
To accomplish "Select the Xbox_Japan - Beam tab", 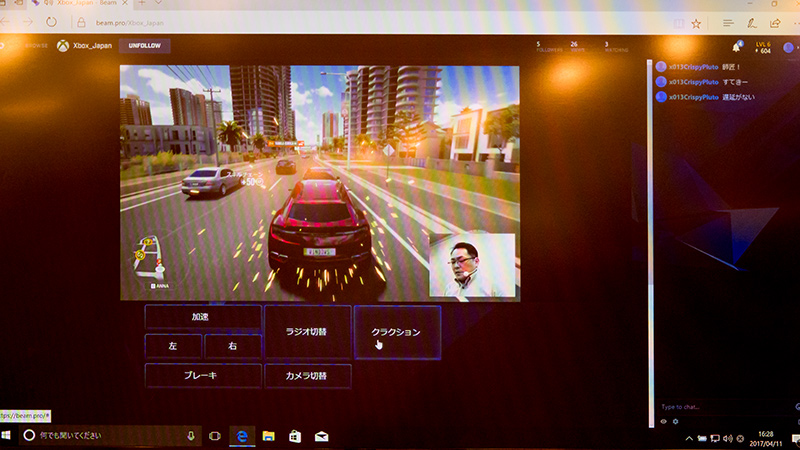I will click(79, 3).
